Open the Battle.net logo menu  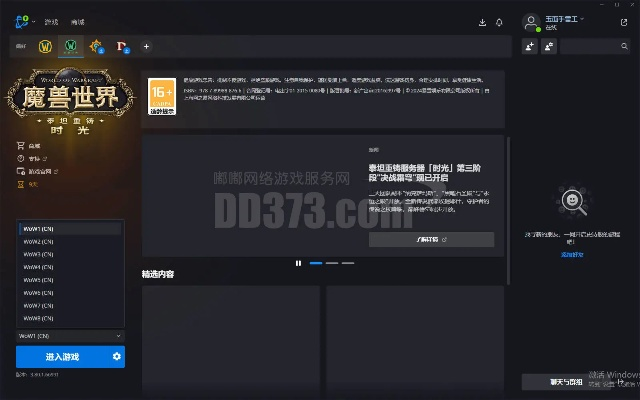point(22,22)
